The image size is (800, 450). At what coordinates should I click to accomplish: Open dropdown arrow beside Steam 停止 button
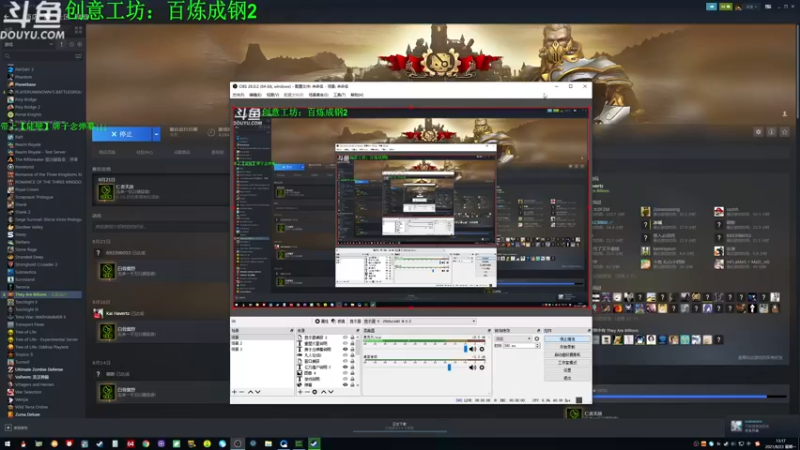coord(156,134)
